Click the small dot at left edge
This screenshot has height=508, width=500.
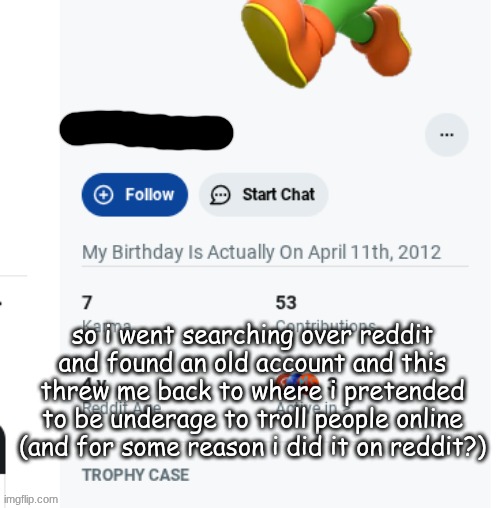pos(1,303)
